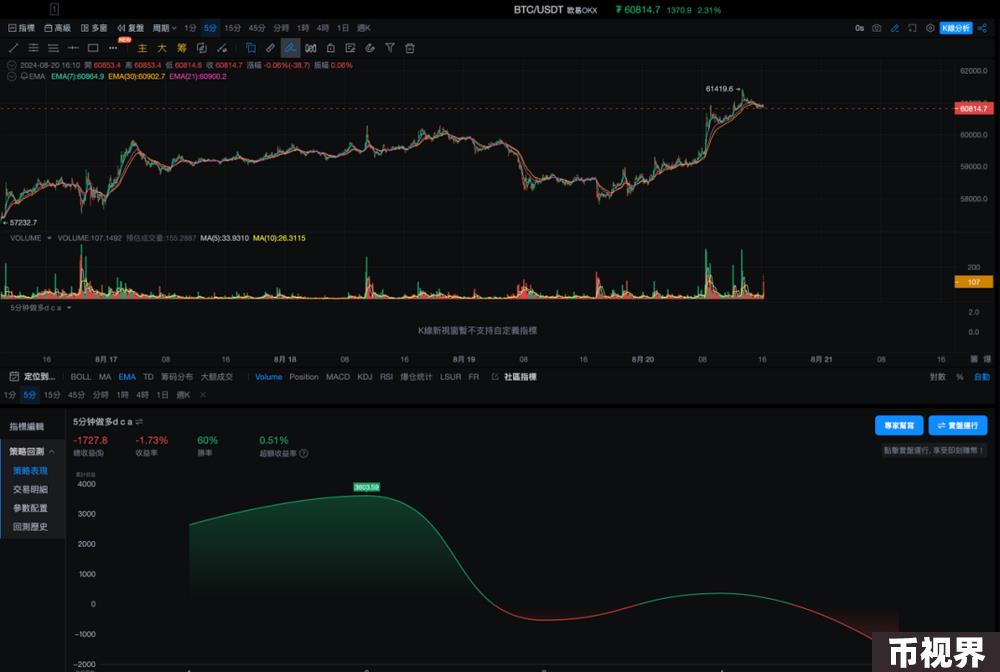This screenshot has height=672, width=1000.
Task: Open chart settings gear icon
Action: coord(930,28)
